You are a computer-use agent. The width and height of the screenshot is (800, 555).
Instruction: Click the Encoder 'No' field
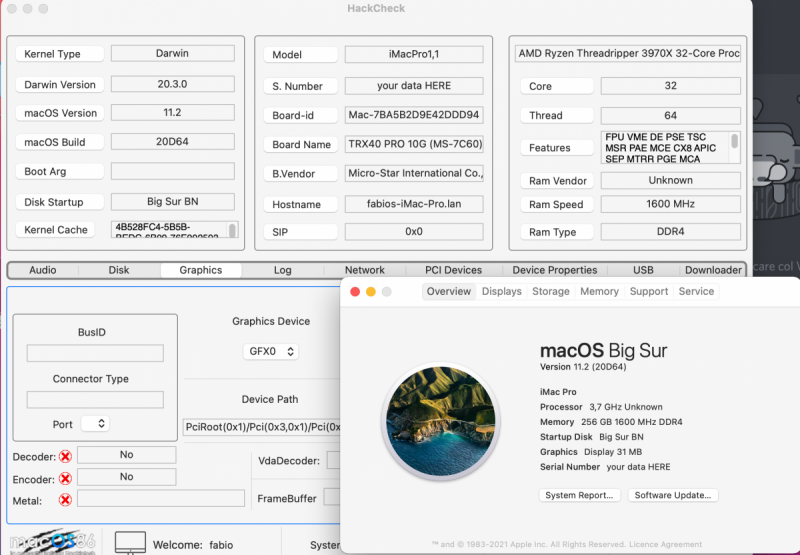127,476
